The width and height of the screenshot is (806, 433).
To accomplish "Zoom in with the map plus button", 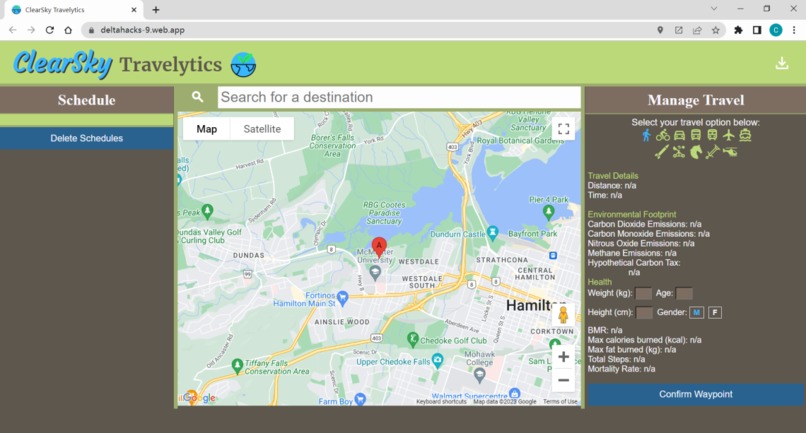I will pos(563,356).
